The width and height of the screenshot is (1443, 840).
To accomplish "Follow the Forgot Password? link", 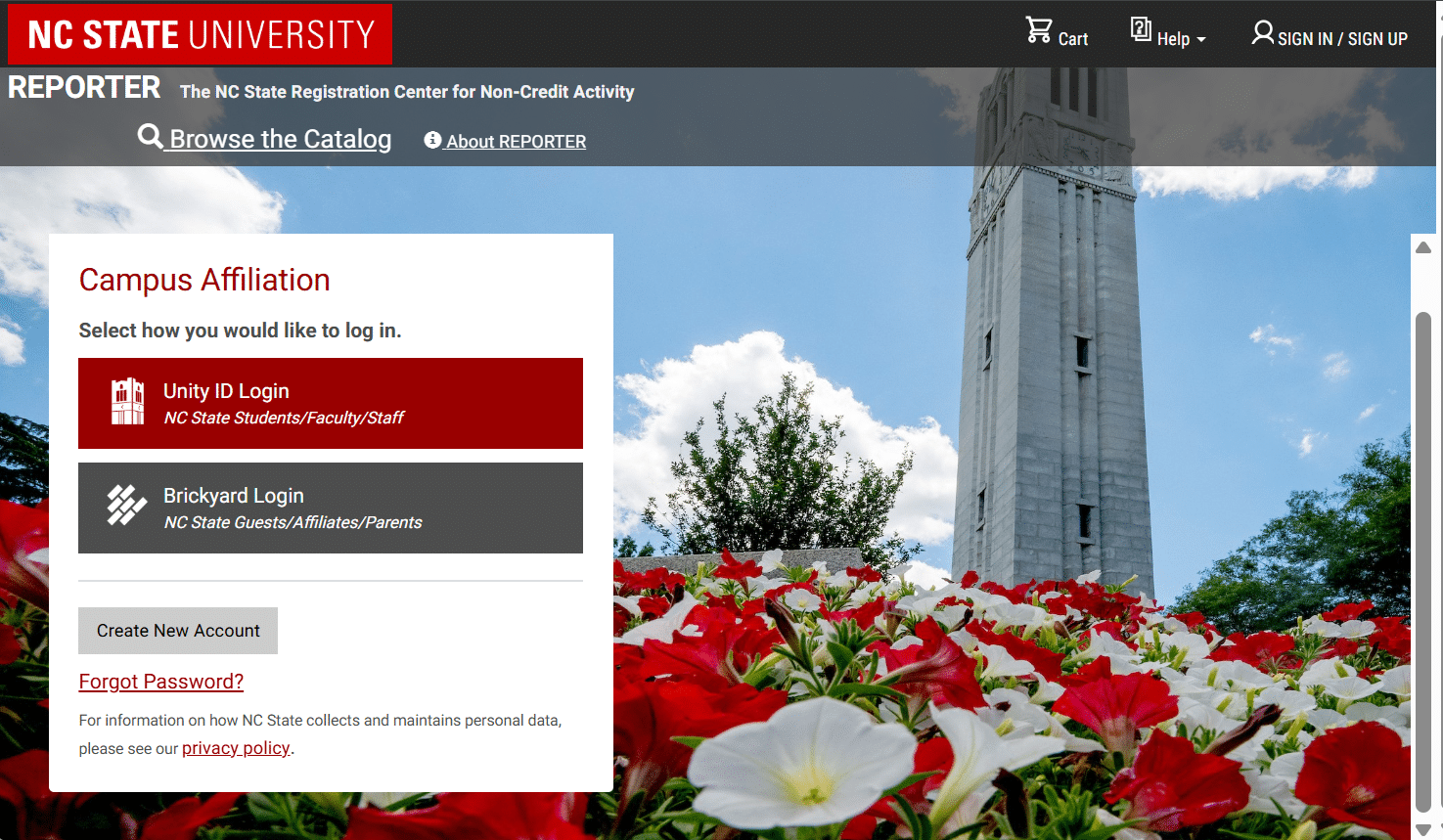I will point(161,682).
